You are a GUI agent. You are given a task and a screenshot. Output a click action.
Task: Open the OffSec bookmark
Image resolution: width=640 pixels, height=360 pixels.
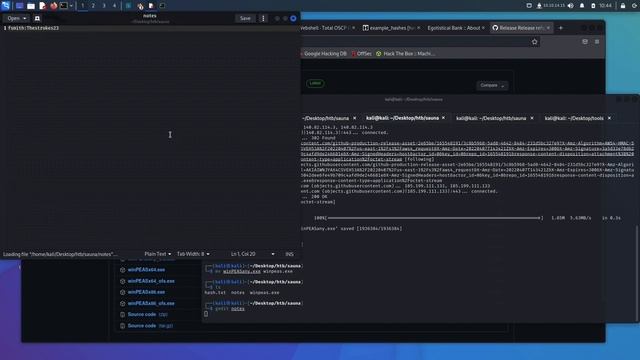362,53
